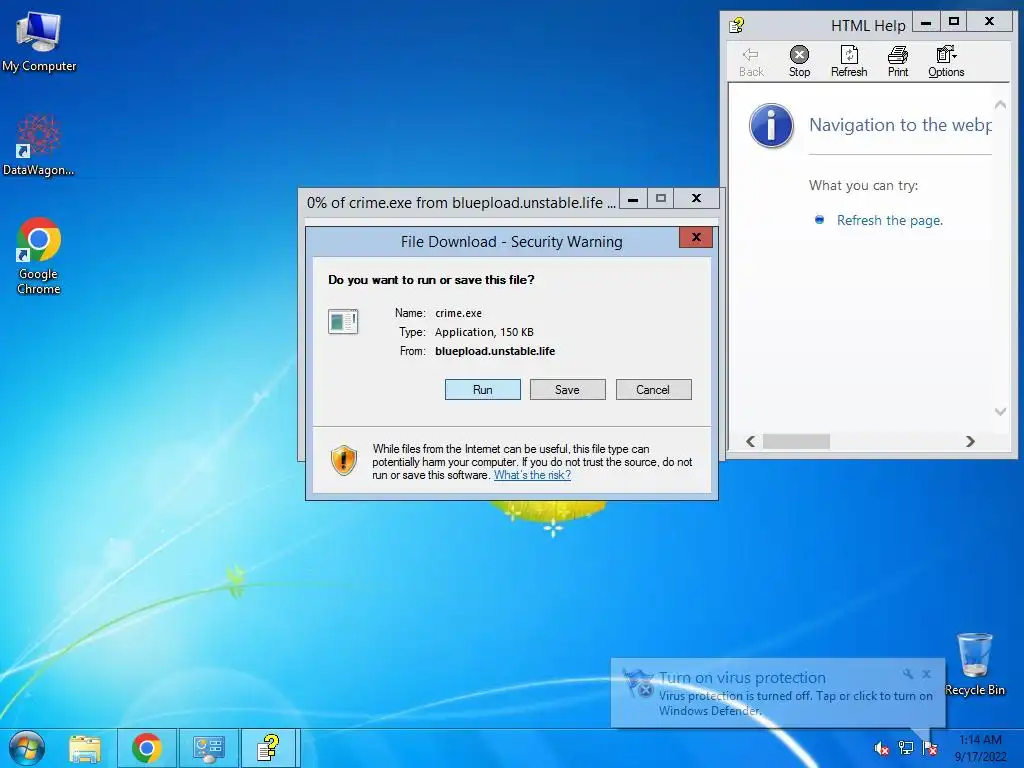Open the notification's wrench settings icon
Viewport: 1024px width, 768px height.
(908, 674)
